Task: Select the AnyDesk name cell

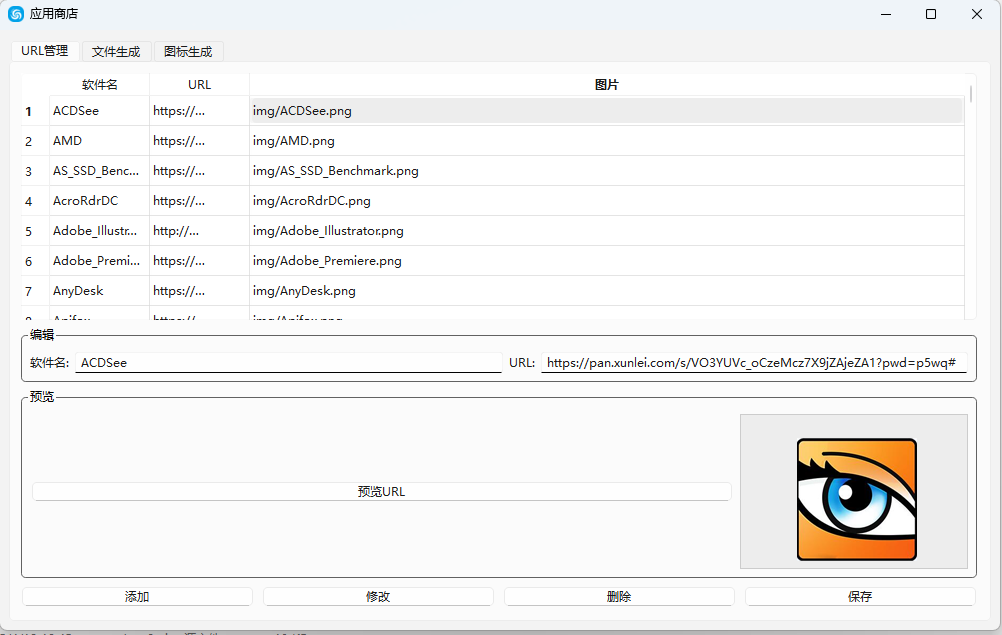Action: point(100,291)
